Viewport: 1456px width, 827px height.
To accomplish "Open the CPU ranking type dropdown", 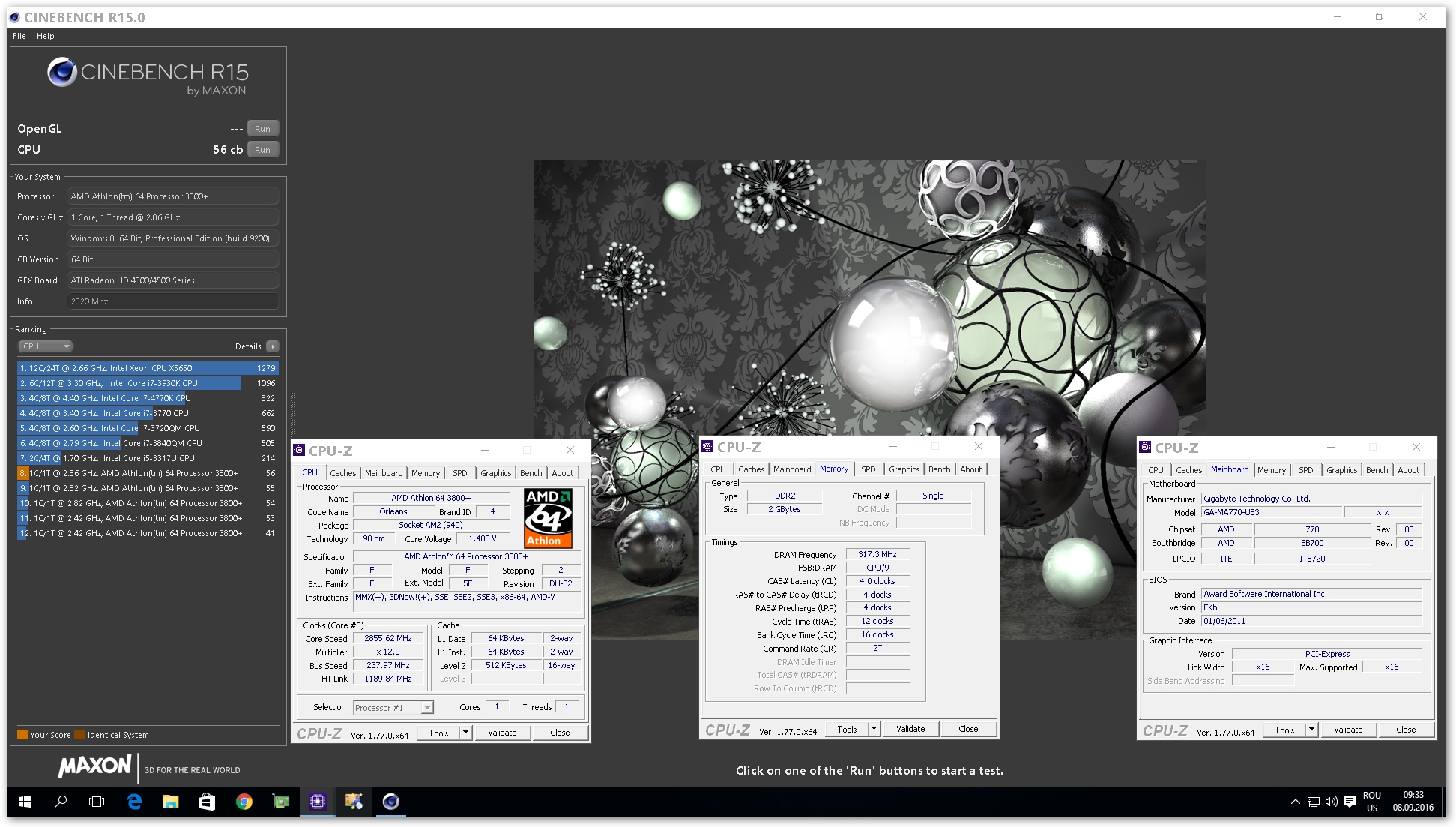I will click(45, 346).
